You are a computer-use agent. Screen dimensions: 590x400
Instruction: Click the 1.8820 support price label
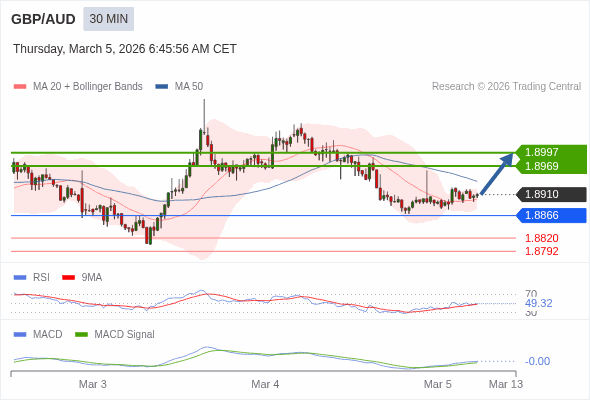tap(542, 238)
